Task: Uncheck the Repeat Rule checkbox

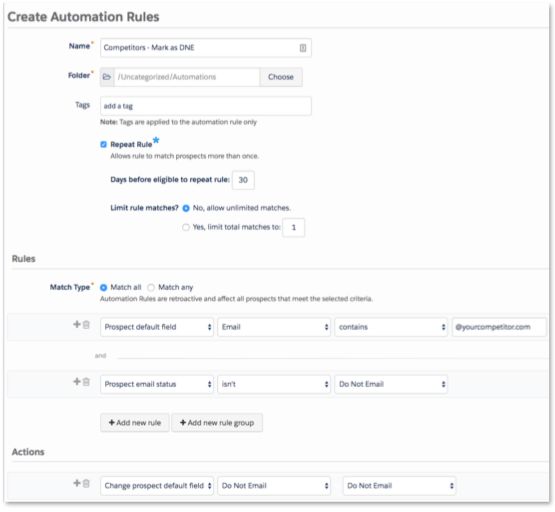Action: click(x=103, y=144)
